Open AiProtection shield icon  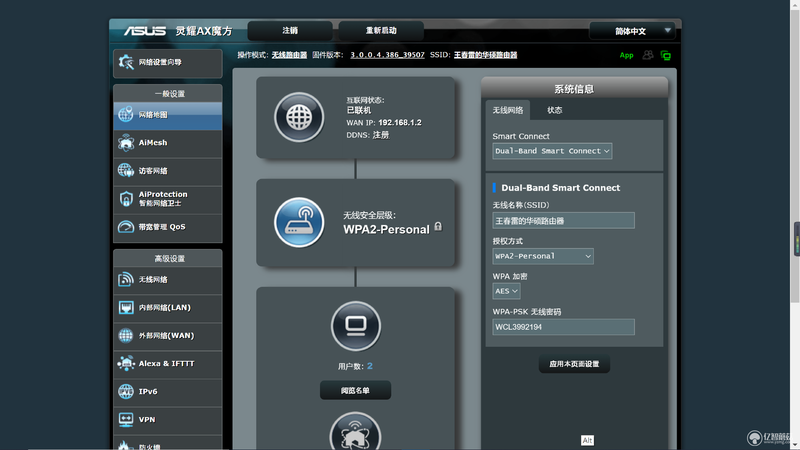pyautogui.click(x=126, y=198)
